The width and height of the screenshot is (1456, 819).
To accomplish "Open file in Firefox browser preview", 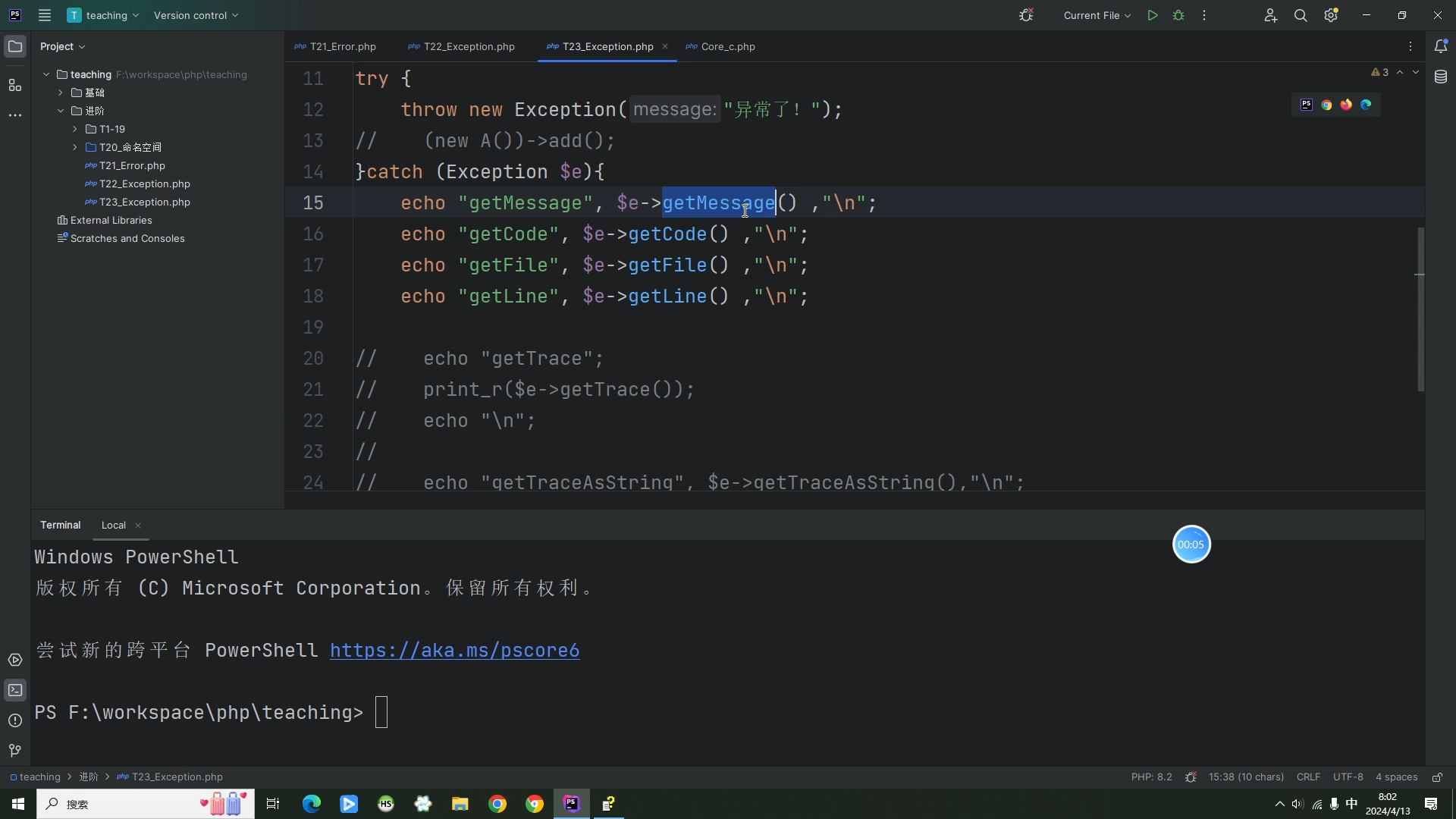I will 1346,105.
